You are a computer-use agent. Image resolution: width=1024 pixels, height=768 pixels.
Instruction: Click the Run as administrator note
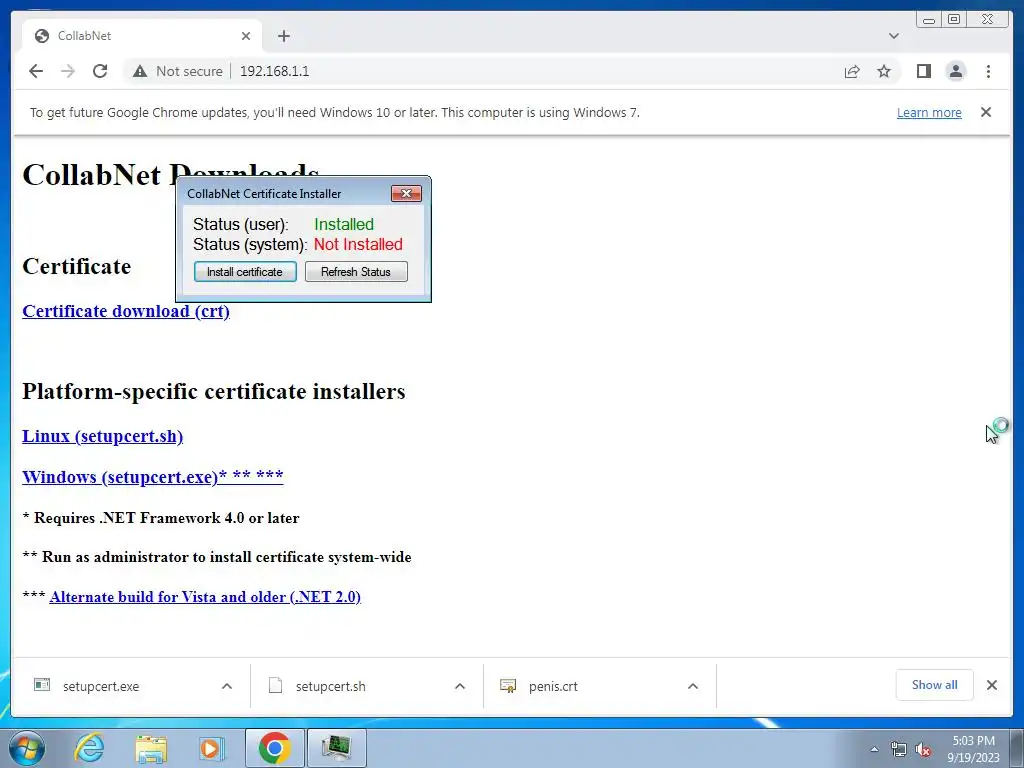click(217, 557)
